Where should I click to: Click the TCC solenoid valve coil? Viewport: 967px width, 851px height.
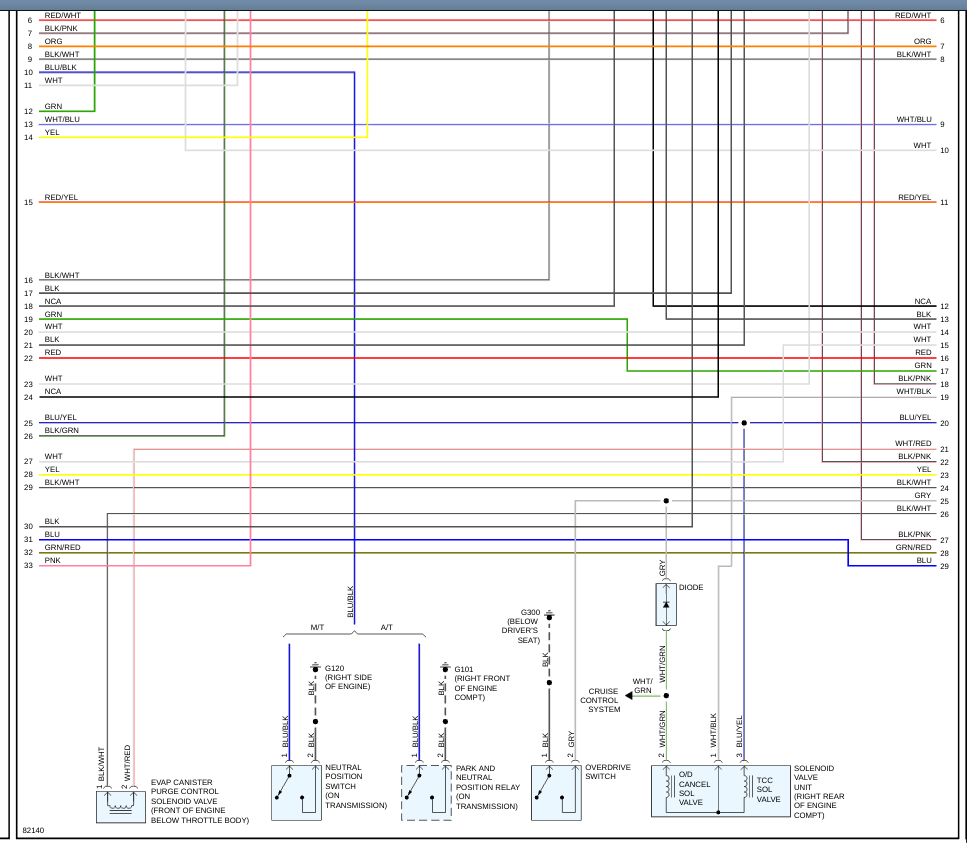(x=747, y=787)
